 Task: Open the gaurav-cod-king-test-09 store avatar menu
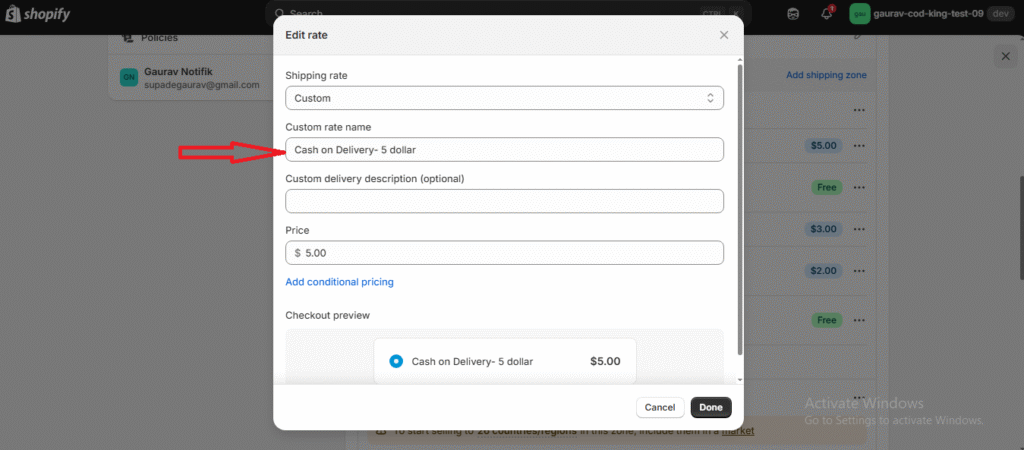[x=859, y=14]
